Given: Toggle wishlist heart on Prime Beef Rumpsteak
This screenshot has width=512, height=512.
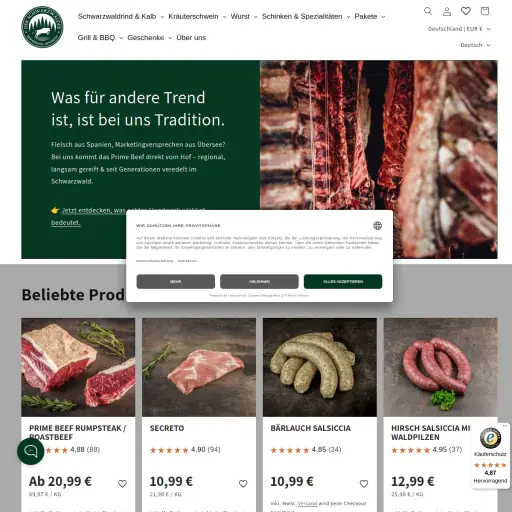Looking at the screenshot, I should pos(122,483).
